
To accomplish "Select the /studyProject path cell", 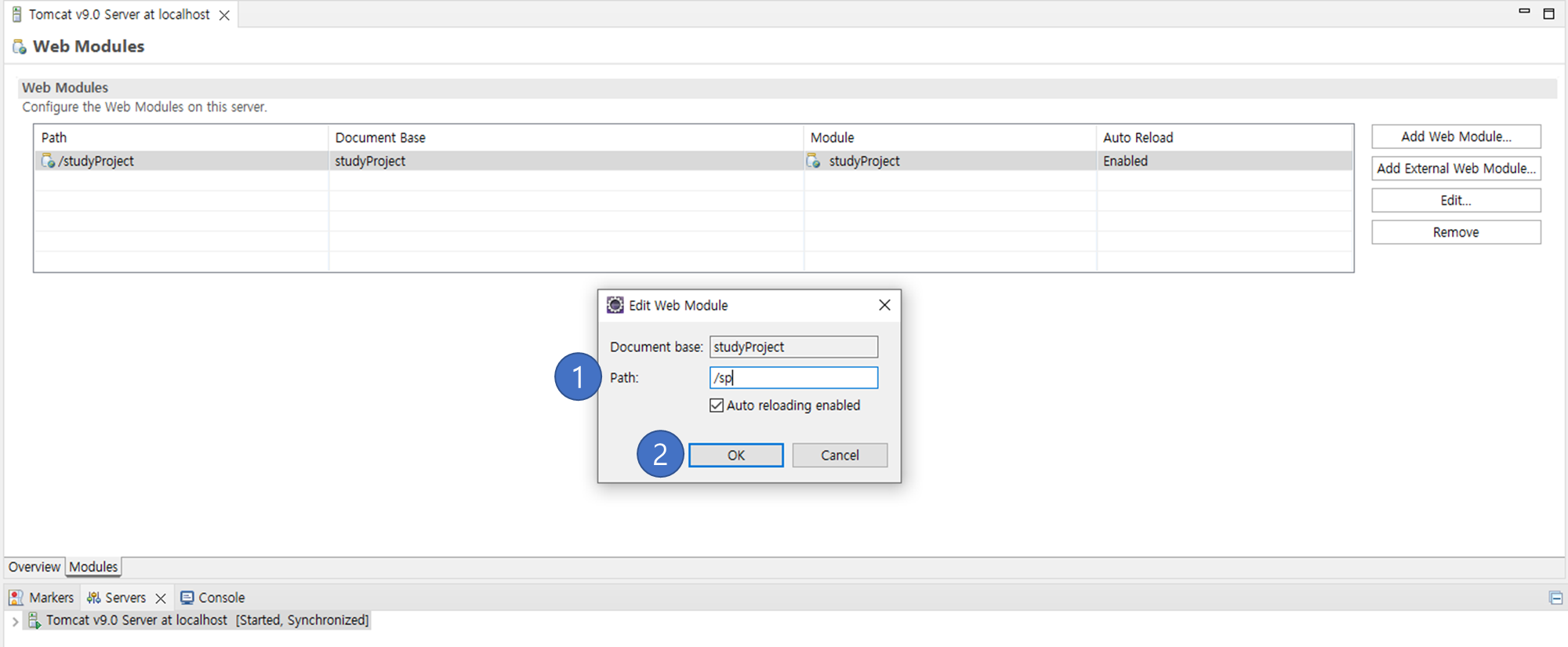I will coord(181,161).
